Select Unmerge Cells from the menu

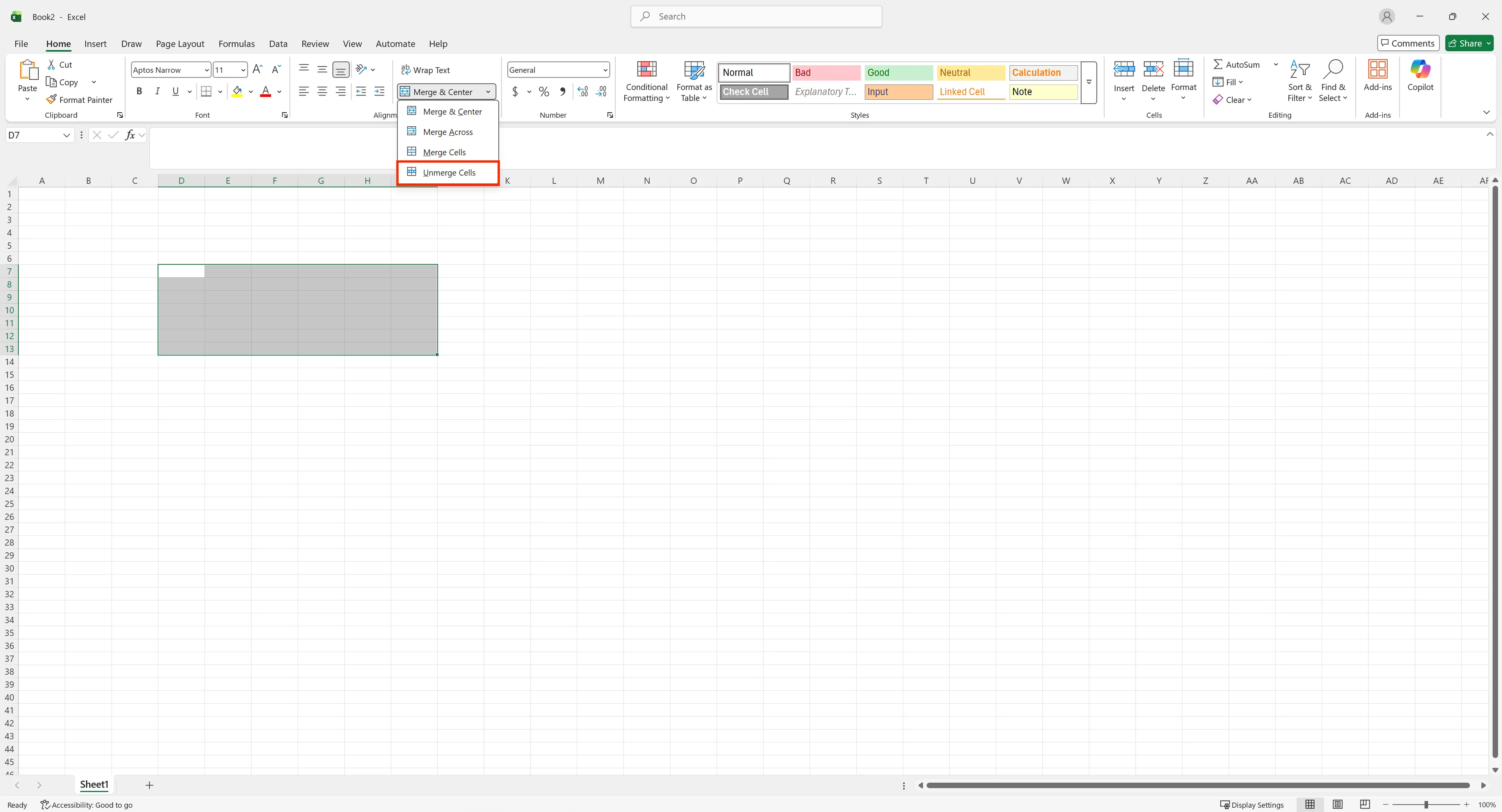click(x=448, y=172)
